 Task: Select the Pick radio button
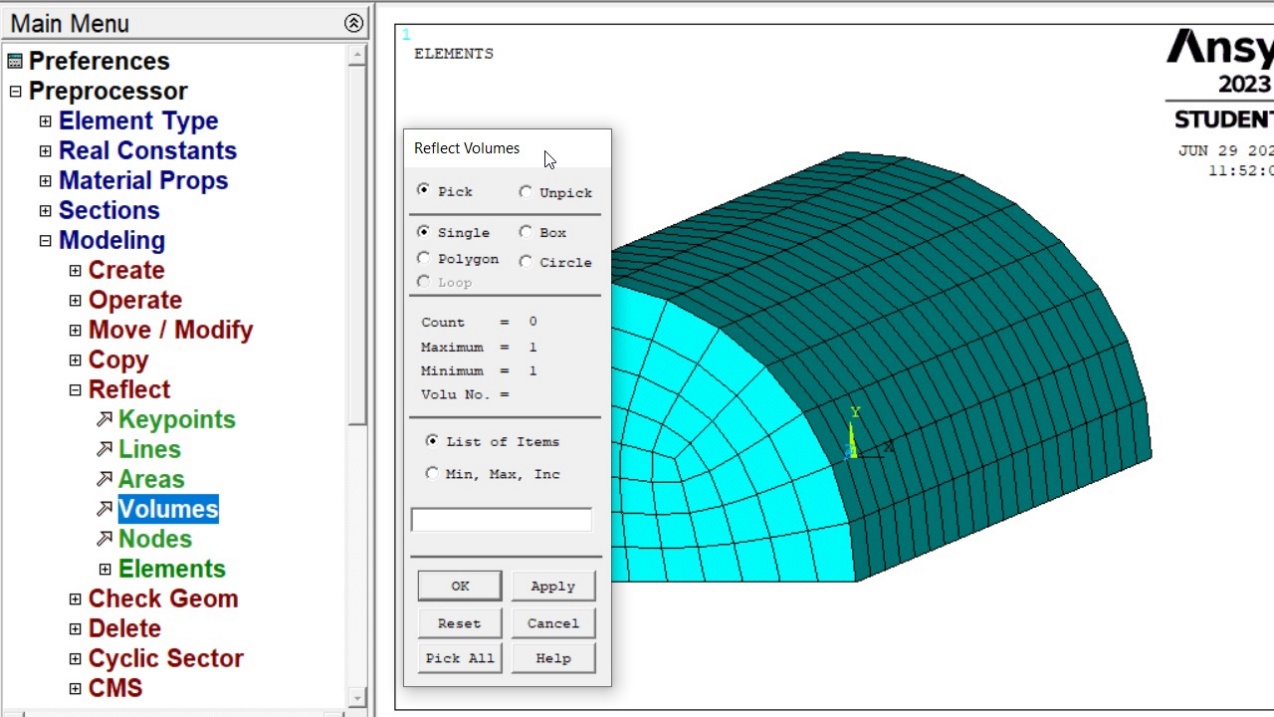[x=424, y=190]
